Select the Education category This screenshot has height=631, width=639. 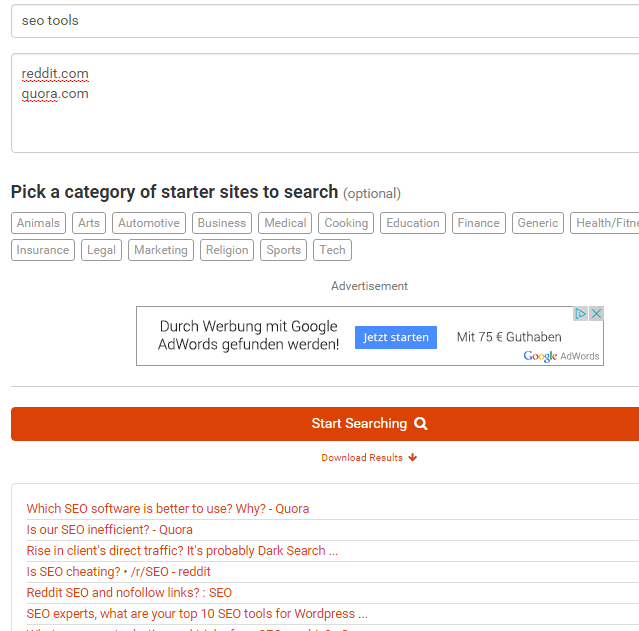413,223
